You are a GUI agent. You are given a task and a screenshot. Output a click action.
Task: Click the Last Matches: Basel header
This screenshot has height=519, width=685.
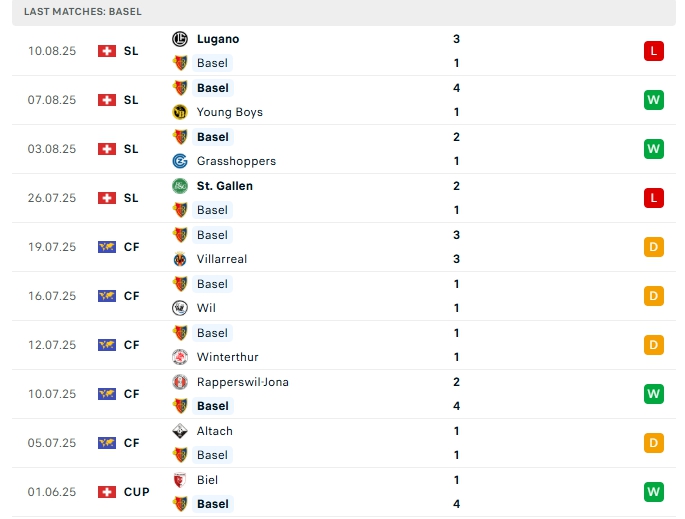tap(82, 11)
